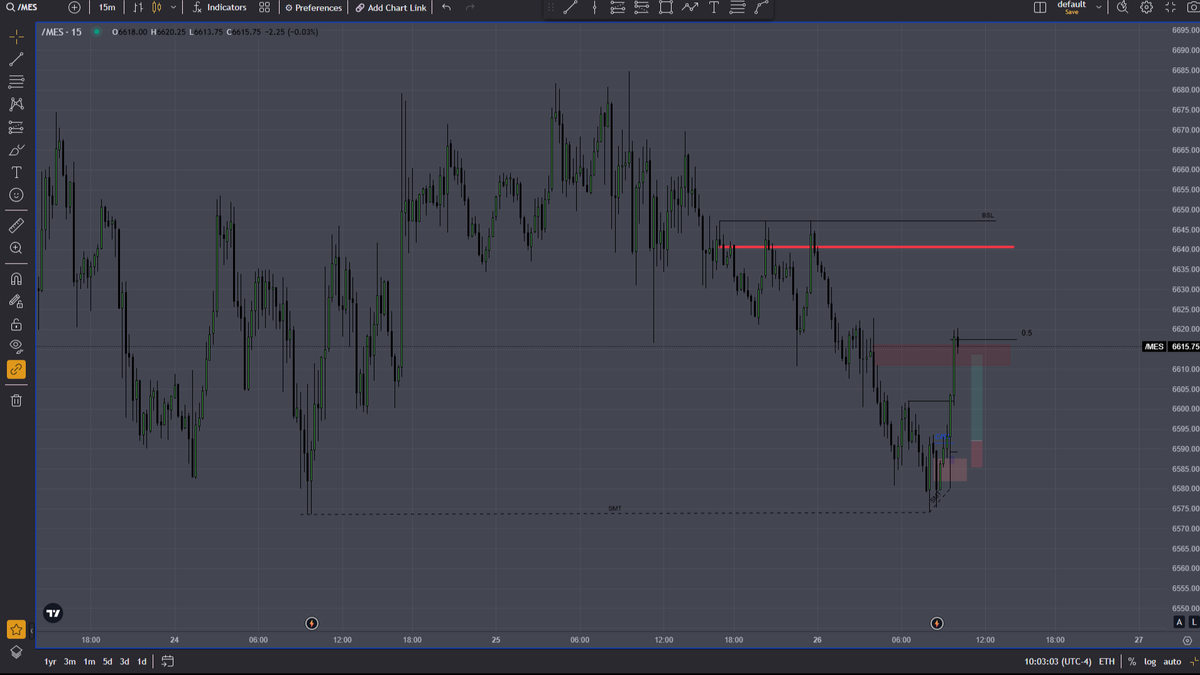Expand the default layout dropdown arrow

pos(1098,7)
